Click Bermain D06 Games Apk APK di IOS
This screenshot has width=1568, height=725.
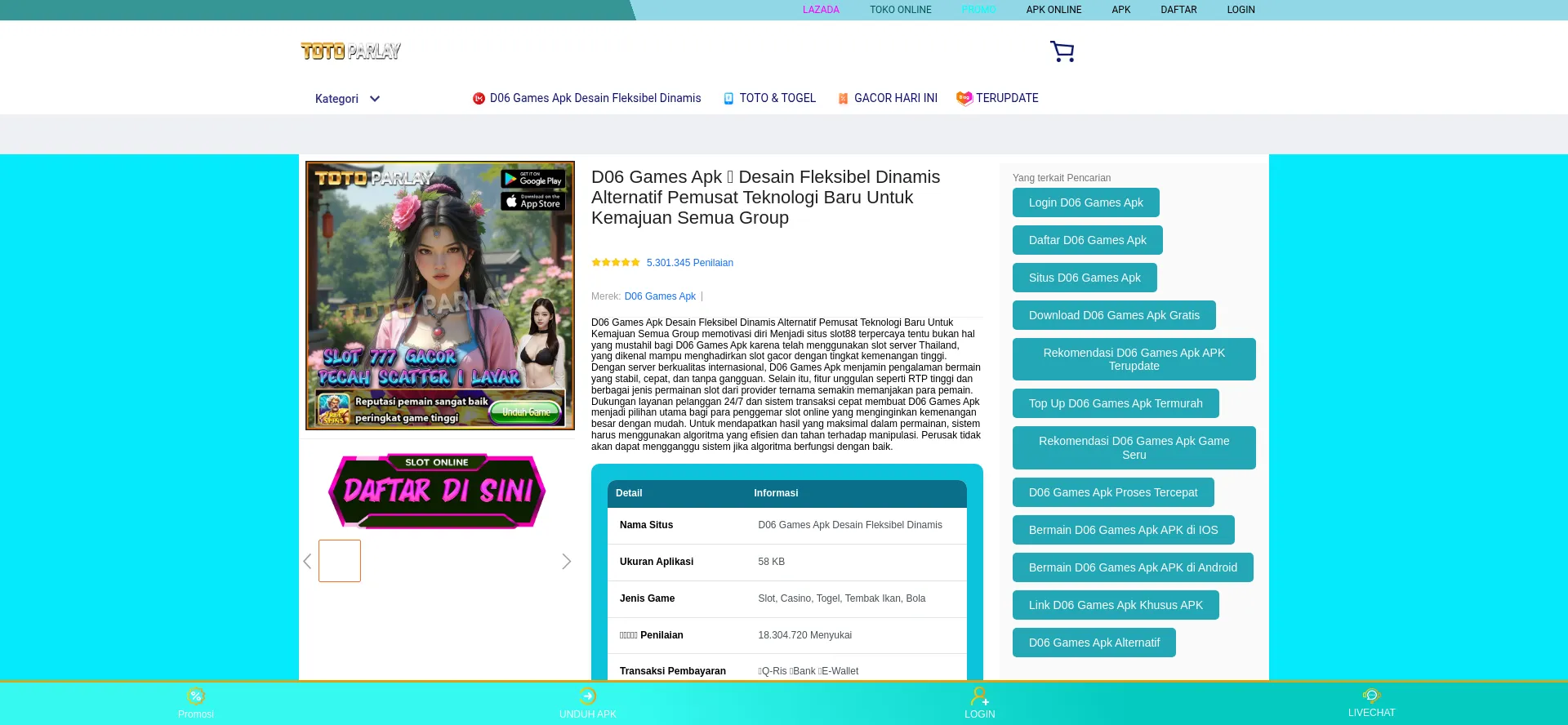click(x=1124, y=530)
